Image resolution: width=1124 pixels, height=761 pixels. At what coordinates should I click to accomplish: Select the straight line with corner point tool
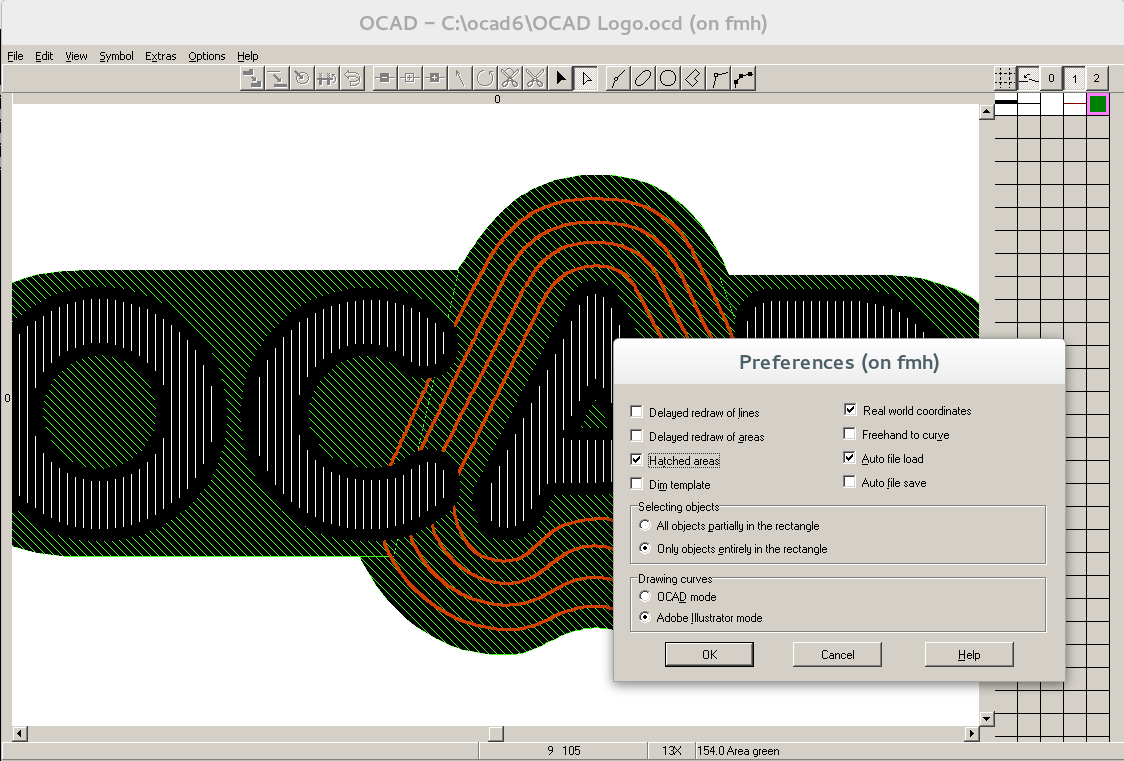718,78
